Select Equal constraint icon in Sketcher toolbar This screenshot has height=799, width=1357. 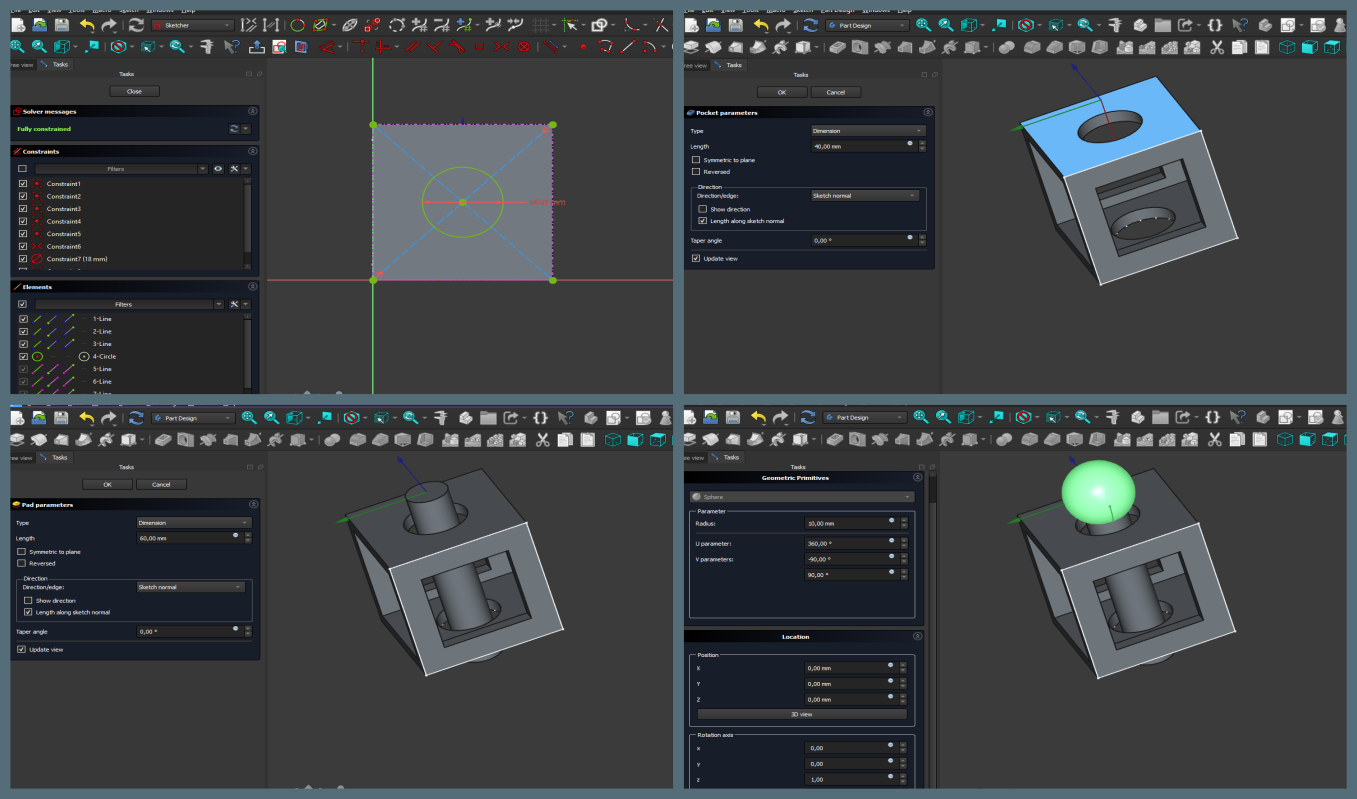479,46
